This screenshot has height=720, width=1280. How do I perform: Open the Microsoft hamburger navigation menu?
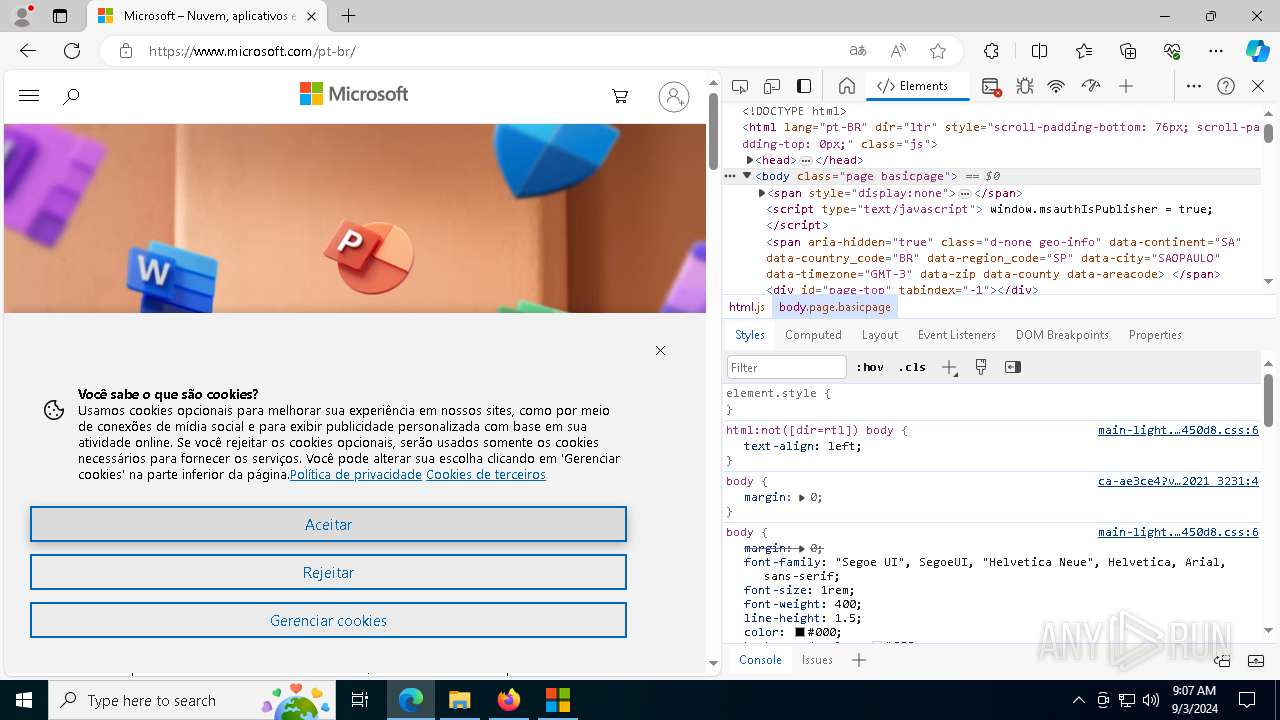(29, 95)
